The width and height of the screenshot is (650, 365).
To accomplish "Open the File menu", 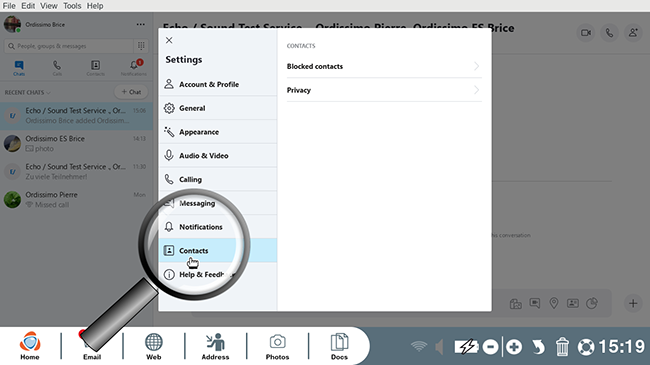I will pos(9,6).
